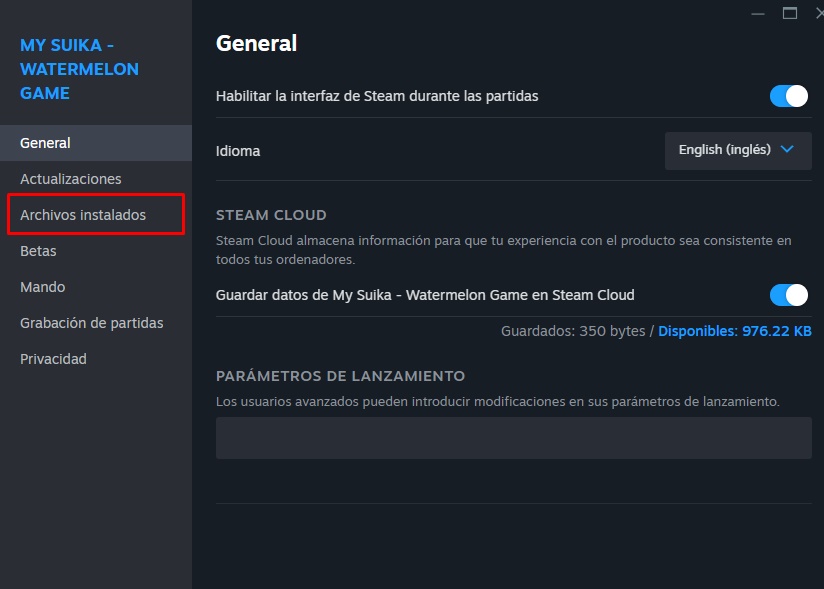Click the My Suika - Watermelon Game title

click(79, 69)
